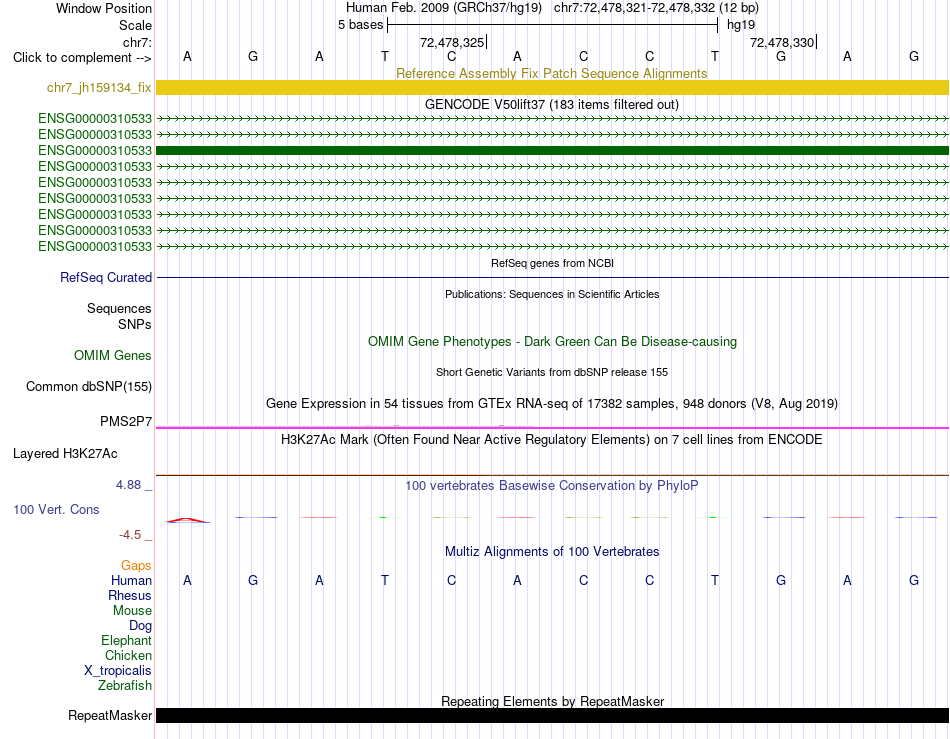Viewport: 950px width, 739px height.
Task: Select the Chicken species label
Action: coord(128,655)
